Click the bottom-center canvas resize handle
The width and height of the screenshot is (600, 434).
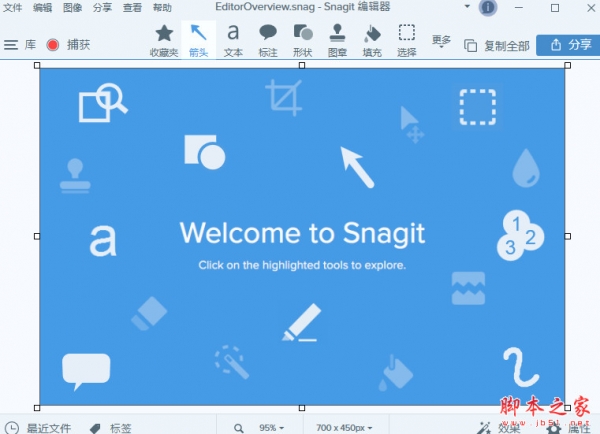click(x=302, y=408)
